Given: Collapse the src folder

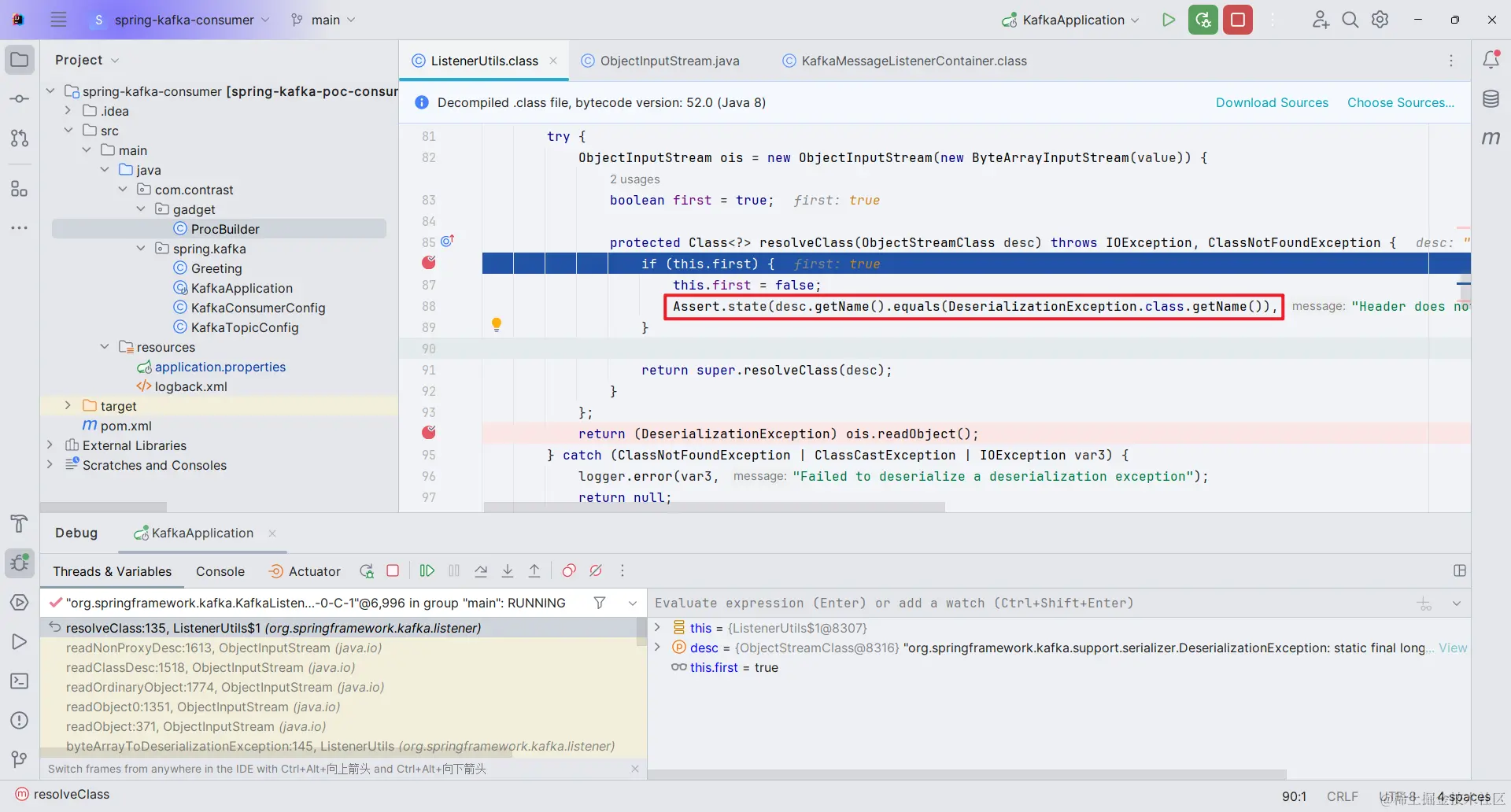Looking at the screenshot, I should (68, 131).
